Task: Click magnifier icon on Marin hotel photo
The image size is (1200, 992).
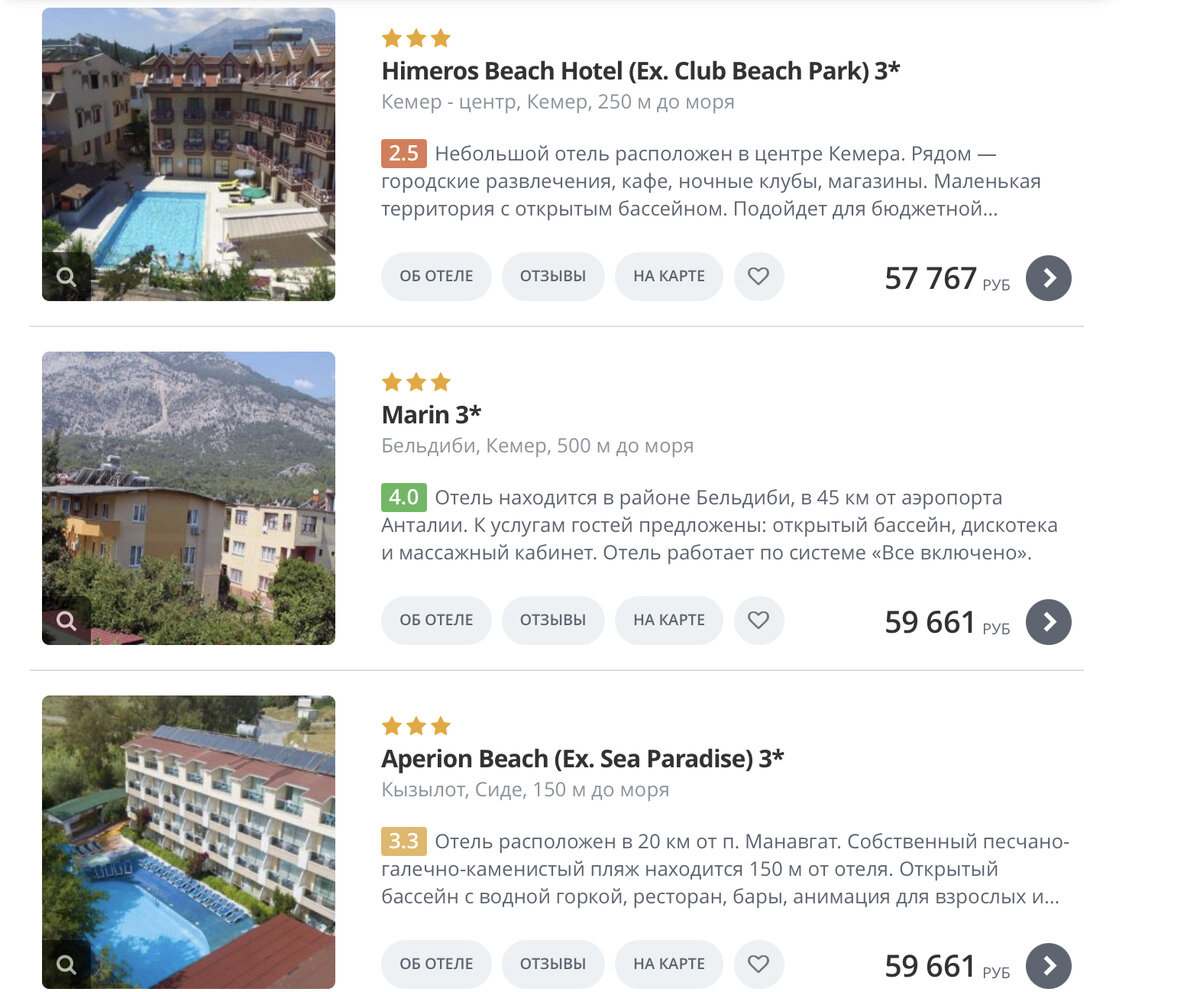Action: tap(66, 621)
